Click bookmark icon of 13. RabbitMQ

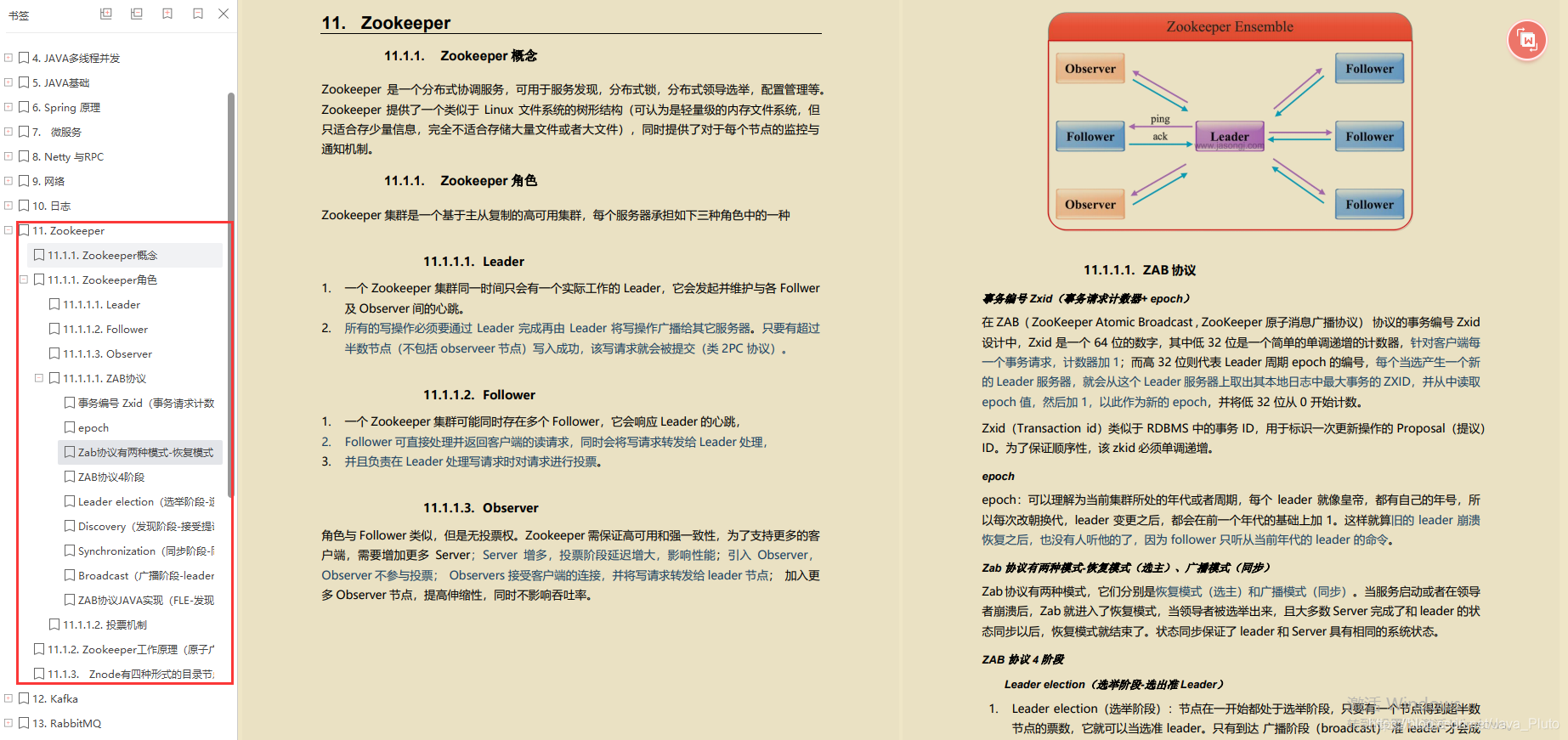point(24,723)
